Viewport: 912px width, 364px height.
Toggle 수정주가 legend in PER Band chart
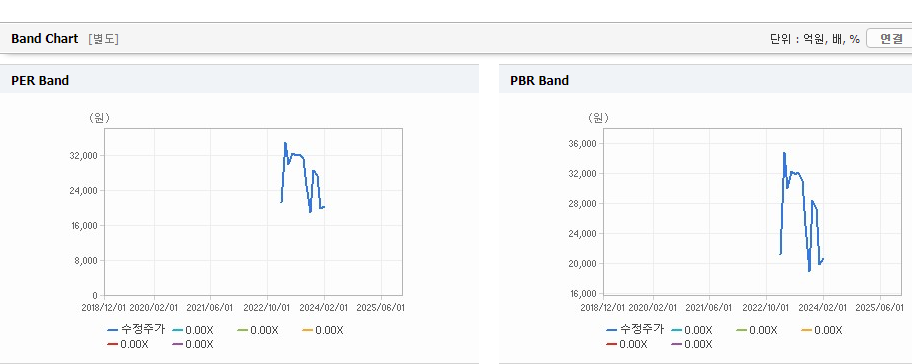pyautogui.click(x=136, y=330)
